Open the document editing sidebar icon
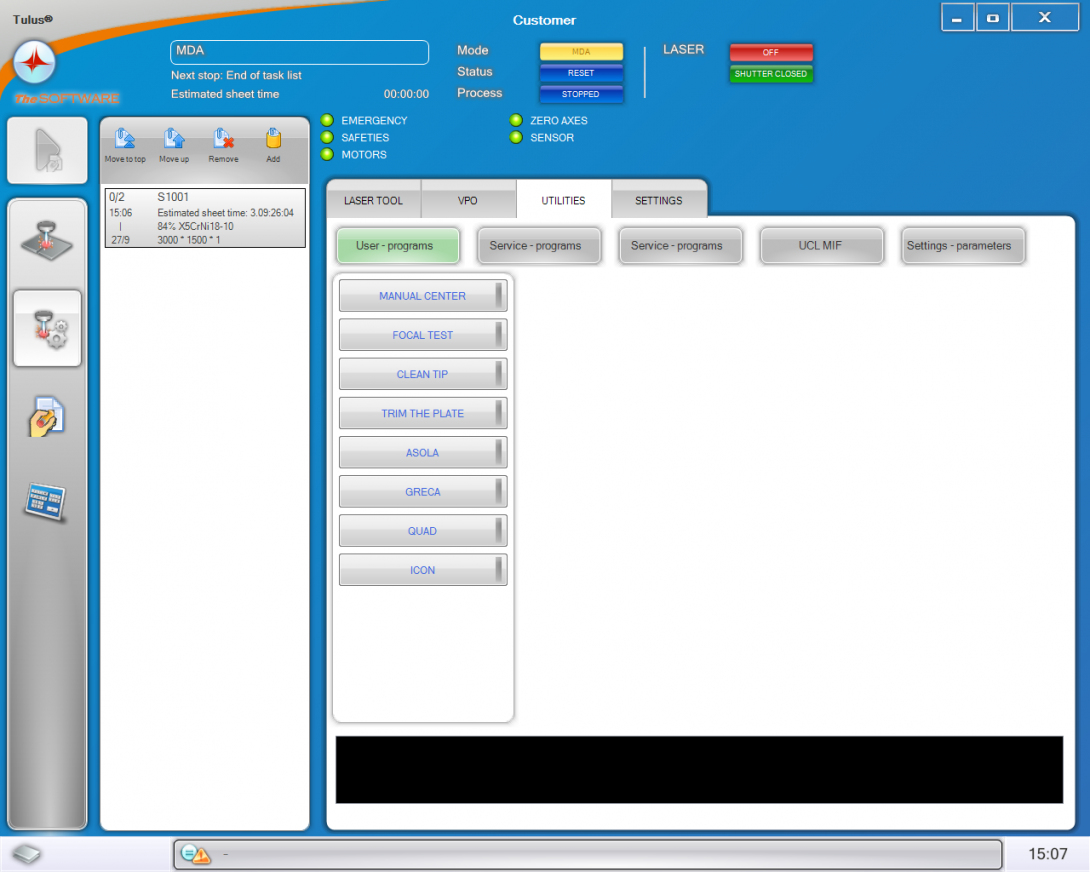 (46, 416)
